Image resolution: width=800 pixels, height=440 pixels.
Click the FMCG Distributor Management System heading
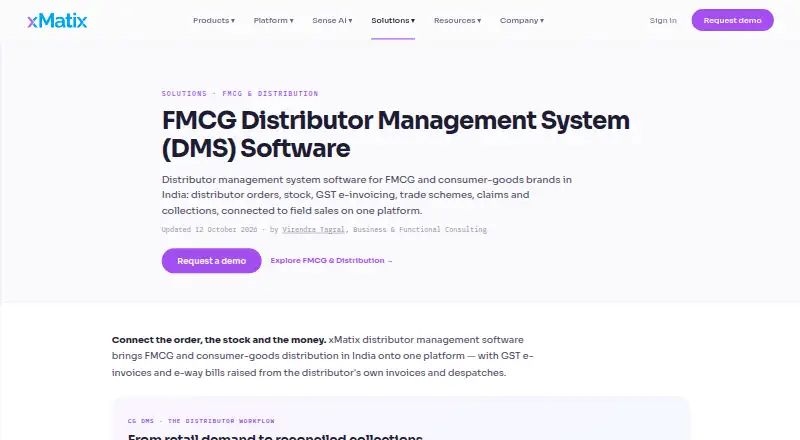[395, 134]
